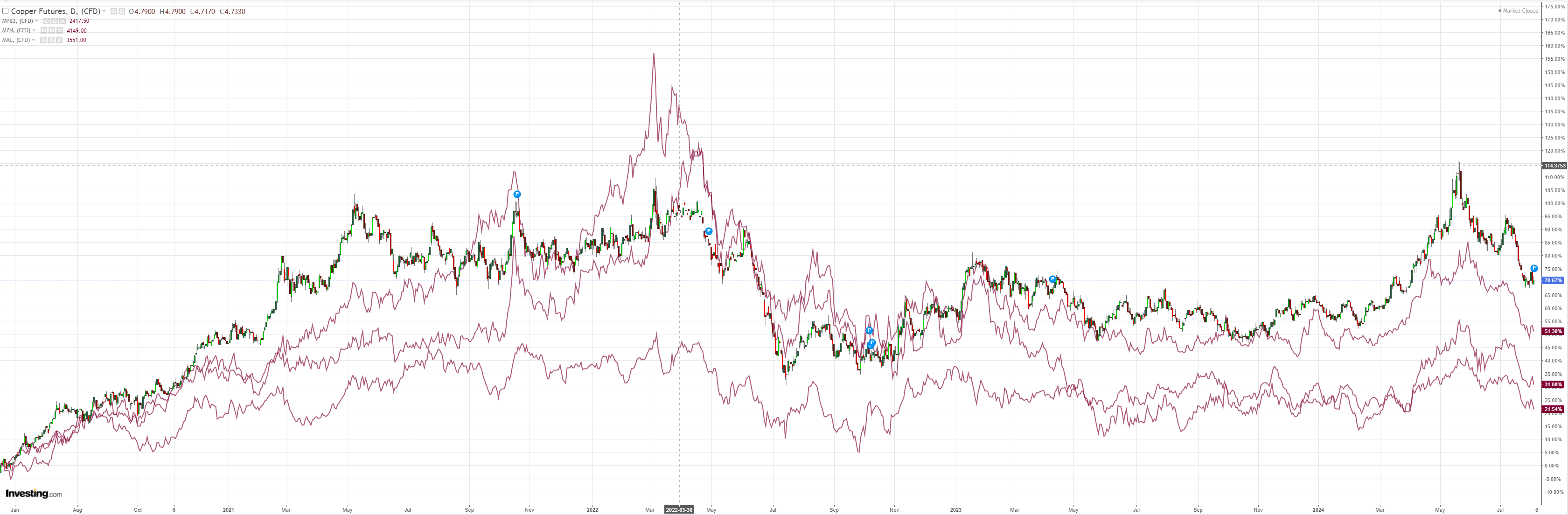Click the 2022-03-30 date marker on time axis

[679, 510]
